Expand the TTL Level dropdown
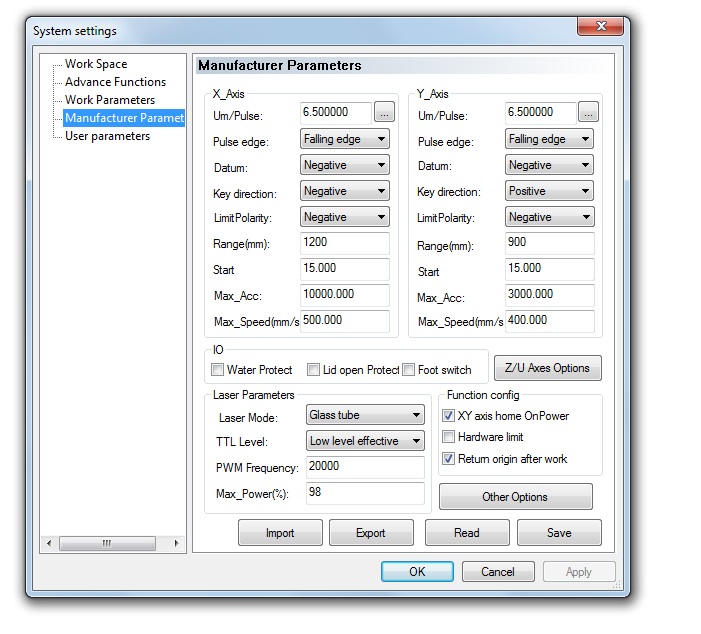Screen dimensions: 701x634 [365, 441]
